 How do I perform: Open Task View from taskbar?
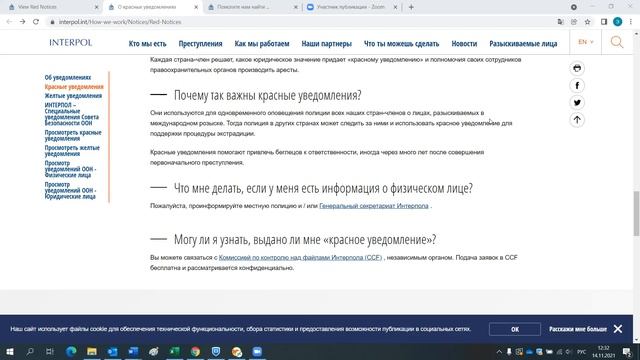click(50, 351)
